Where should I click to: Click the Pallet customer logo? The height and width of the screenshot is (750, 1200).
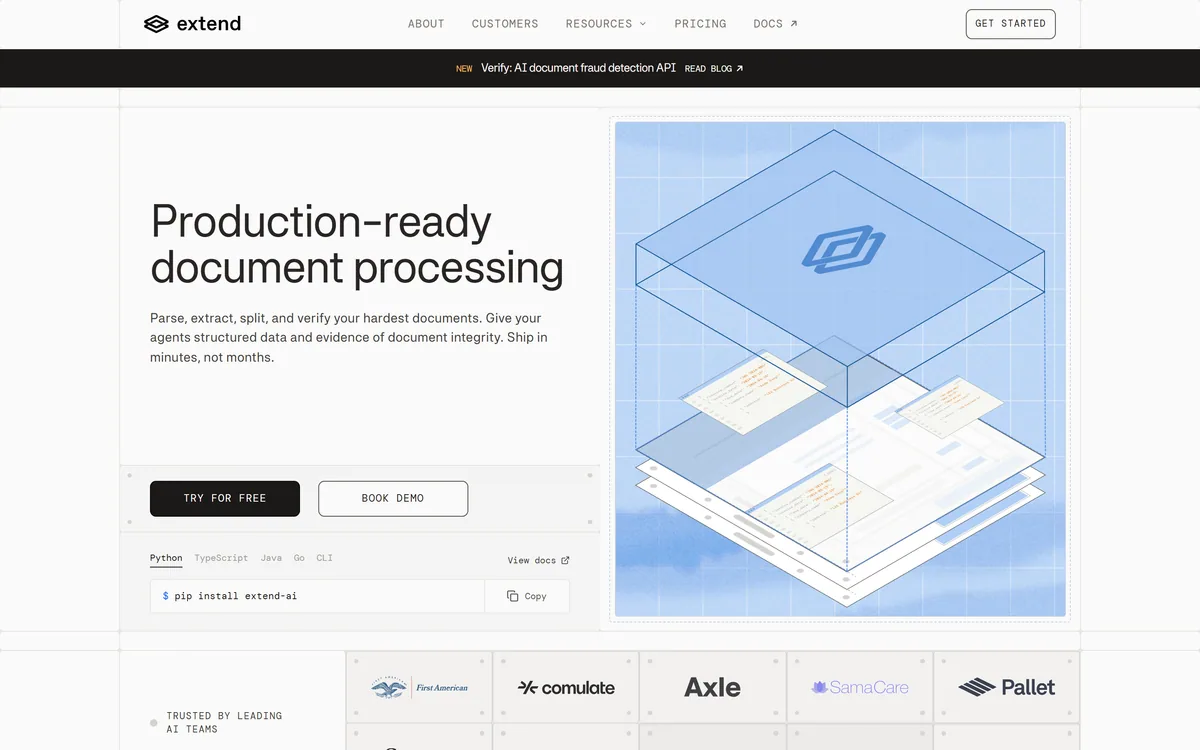1007,687
